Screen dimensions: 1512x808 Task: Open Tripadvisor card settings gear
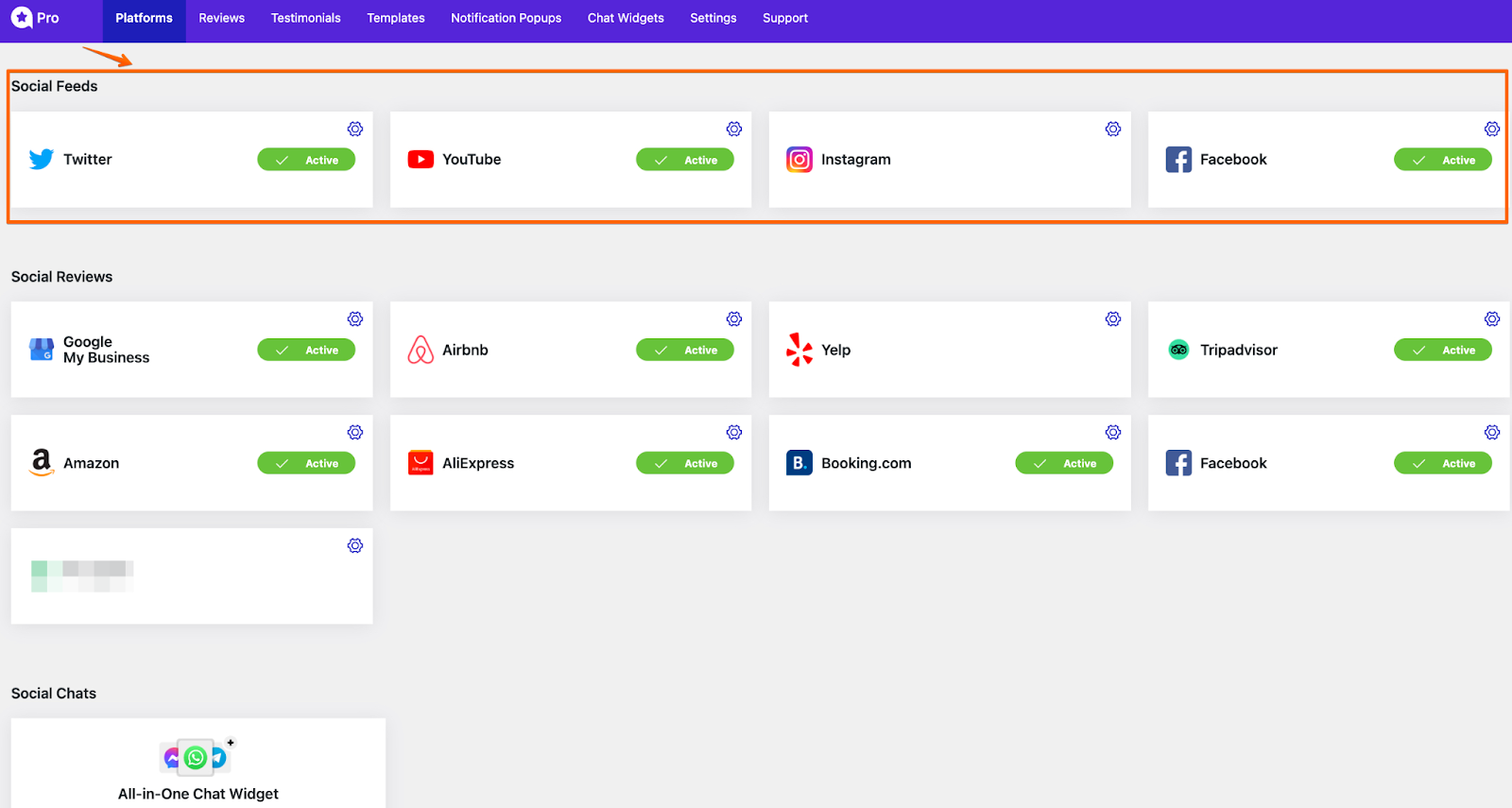click(x=1492, y=318)
